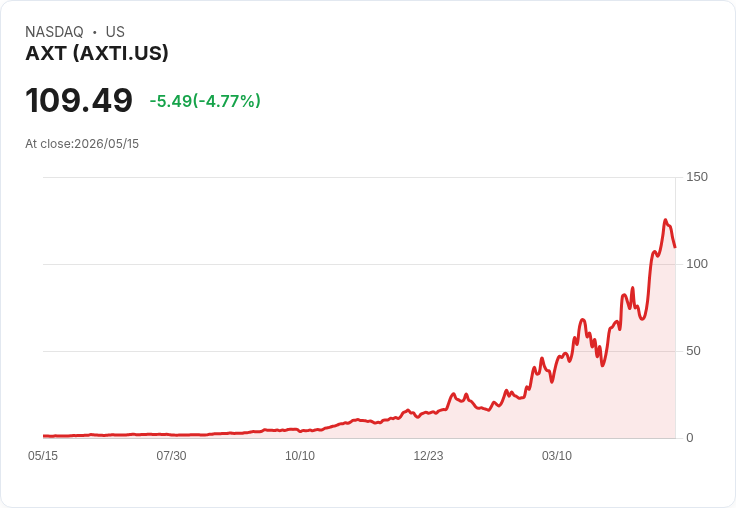Click the -5.49(-4.77%) change value
The image size is (736, 508).
tap(205, 101)
